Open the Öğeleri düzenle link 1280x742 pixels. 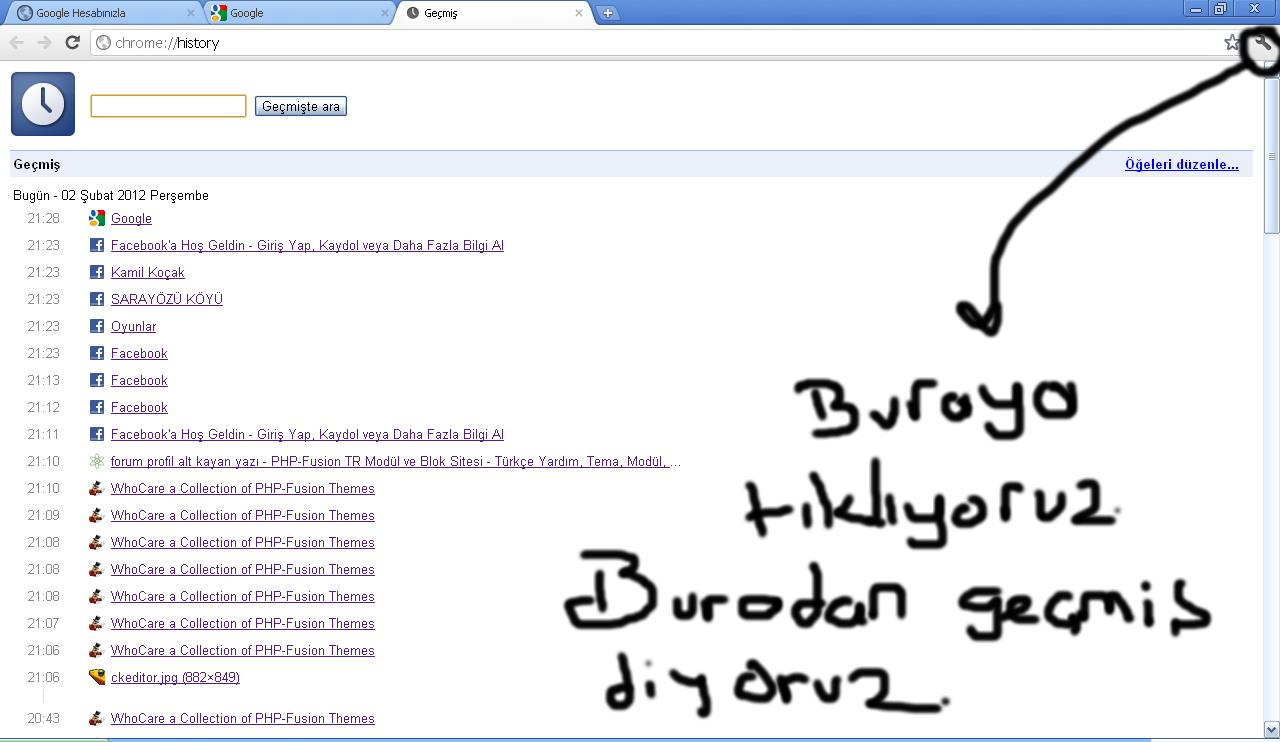tap(1182, 164)
